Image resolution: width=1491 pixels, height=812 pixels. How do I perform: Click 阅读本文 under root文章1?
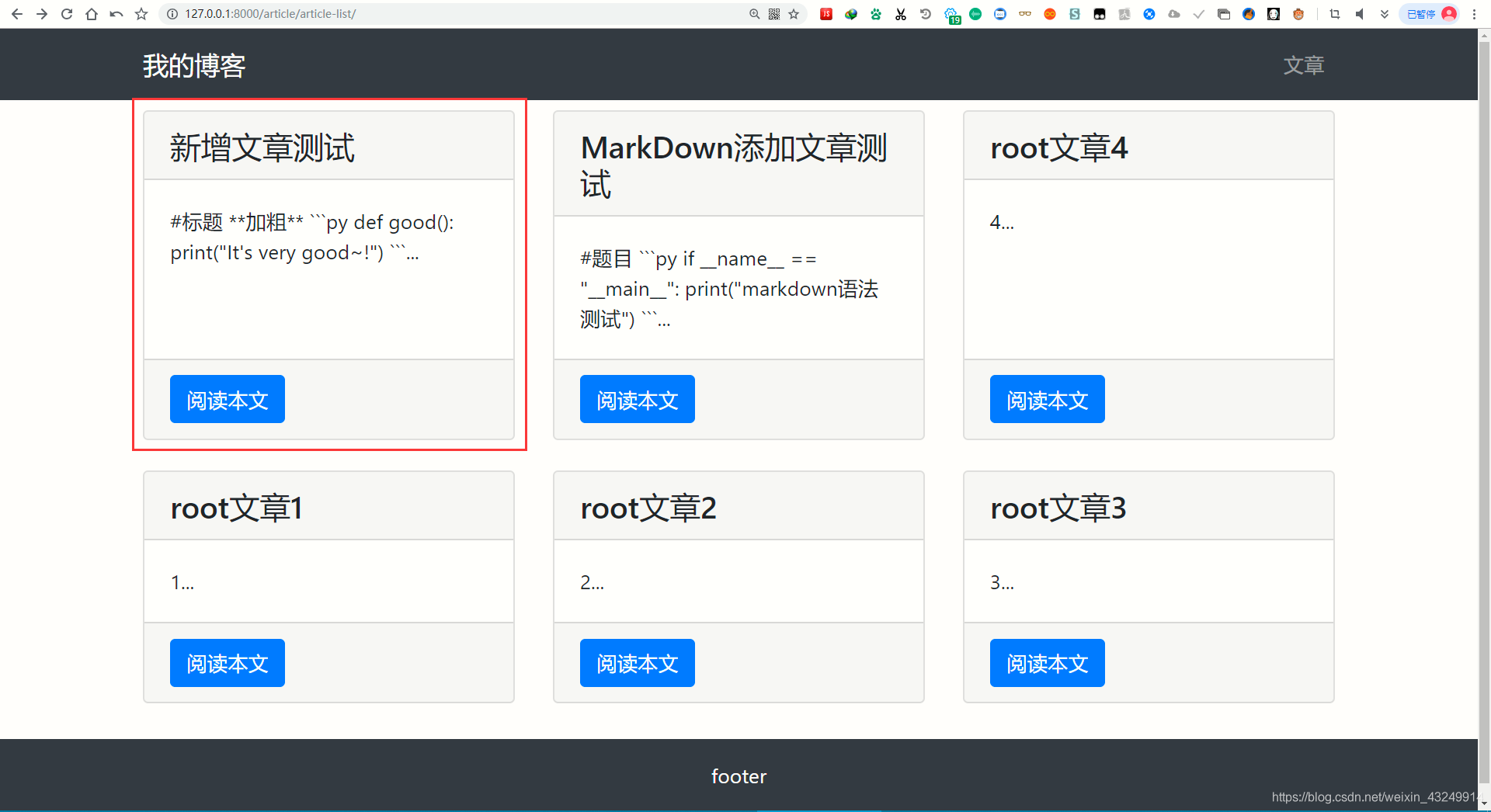tap(228, 663)
